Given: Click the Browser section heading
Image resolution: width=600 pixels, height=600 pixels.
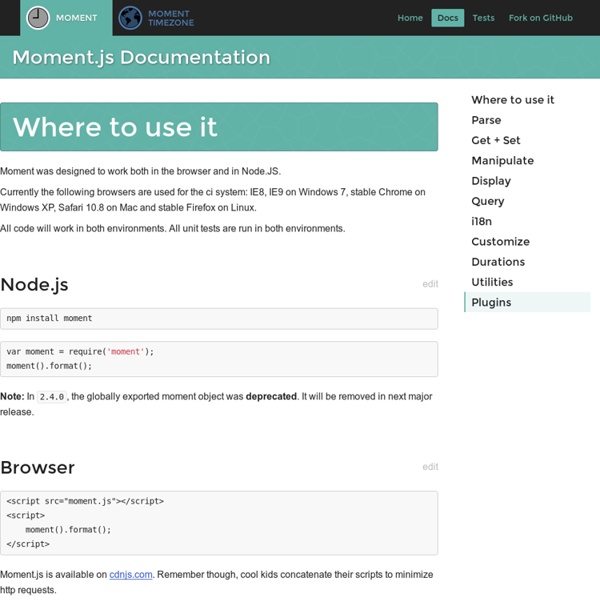Looking at the screenshot, I should coord(38,468).
